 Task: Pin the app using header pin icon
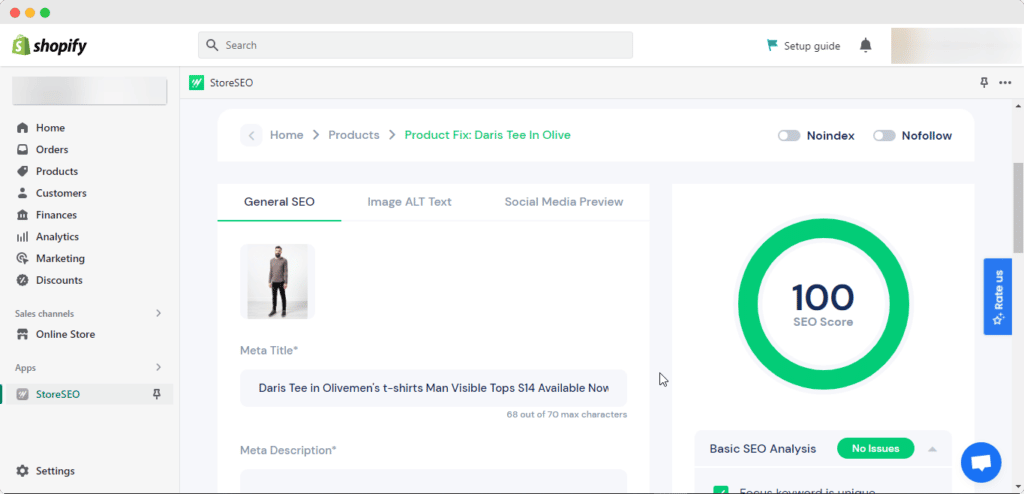point(984,82)
